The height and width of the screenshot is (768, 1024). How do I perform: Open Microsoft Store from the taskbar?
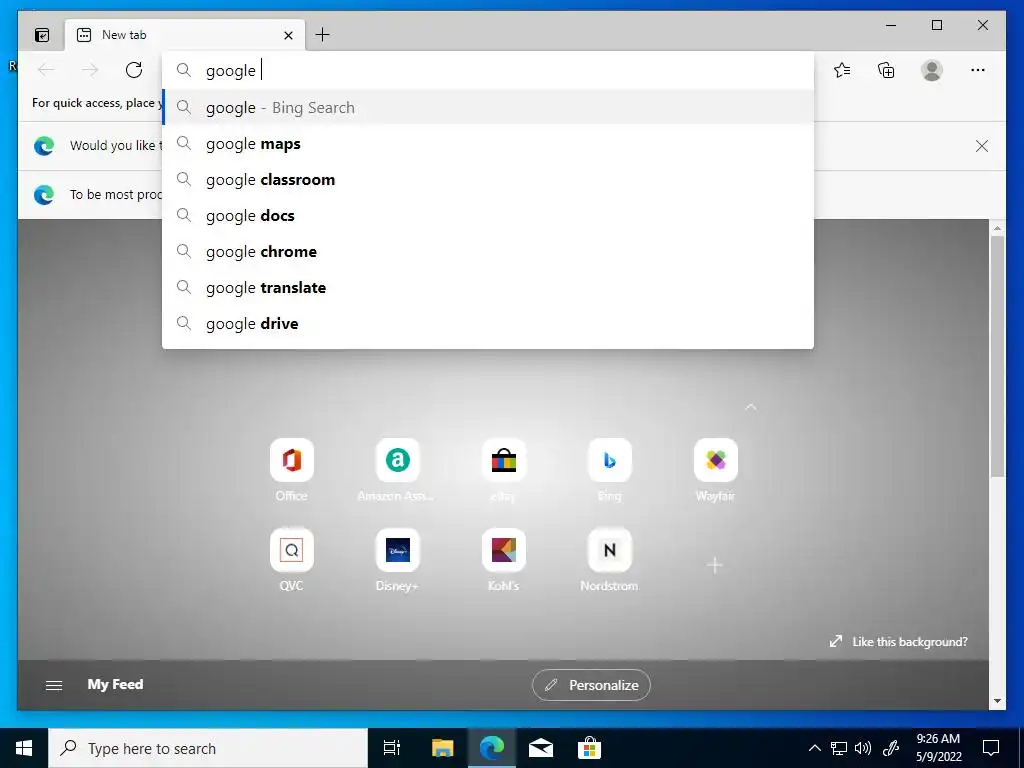pos(589,748)
